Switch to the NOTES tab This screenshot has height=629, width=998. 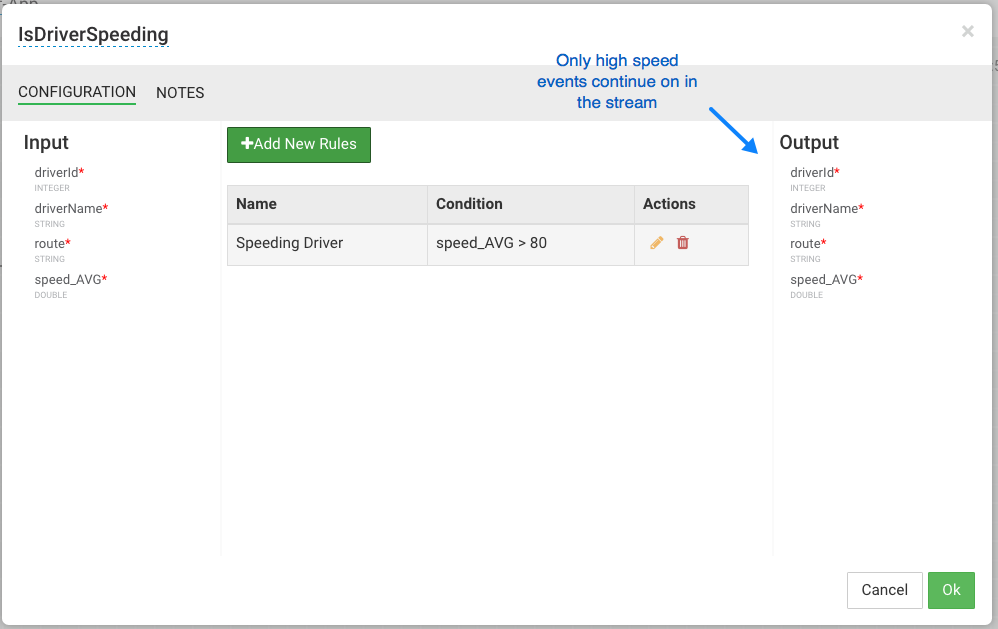(180, 93)
